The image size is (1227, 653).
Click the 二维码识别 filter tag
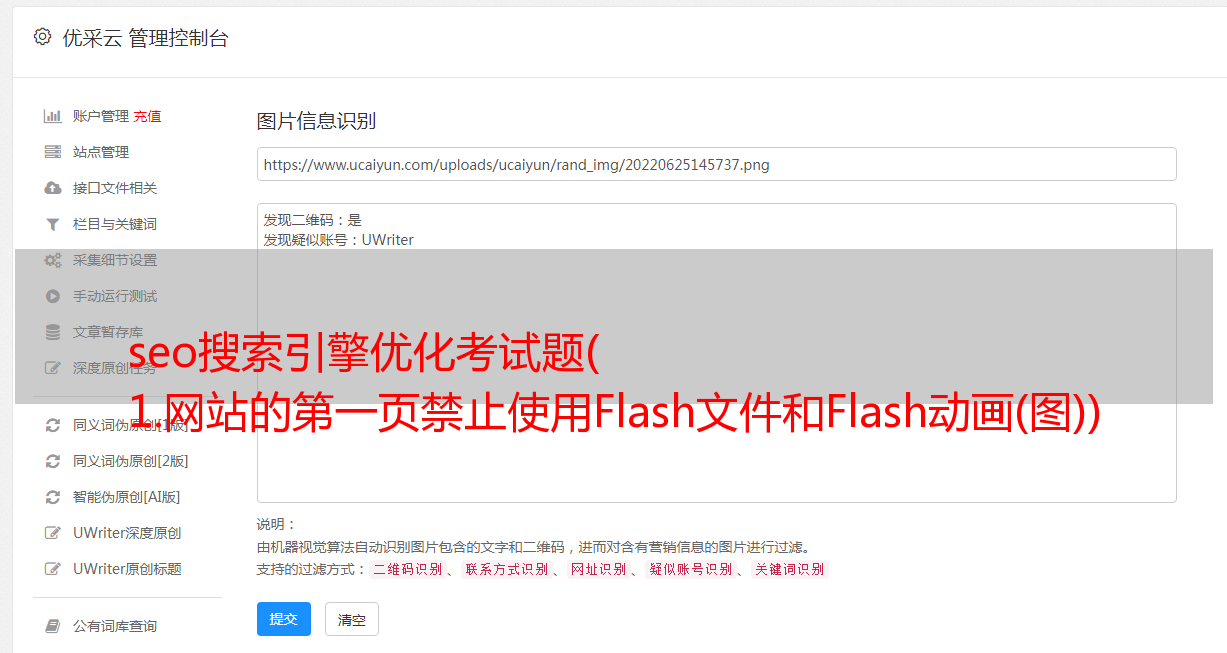[407, 569]
